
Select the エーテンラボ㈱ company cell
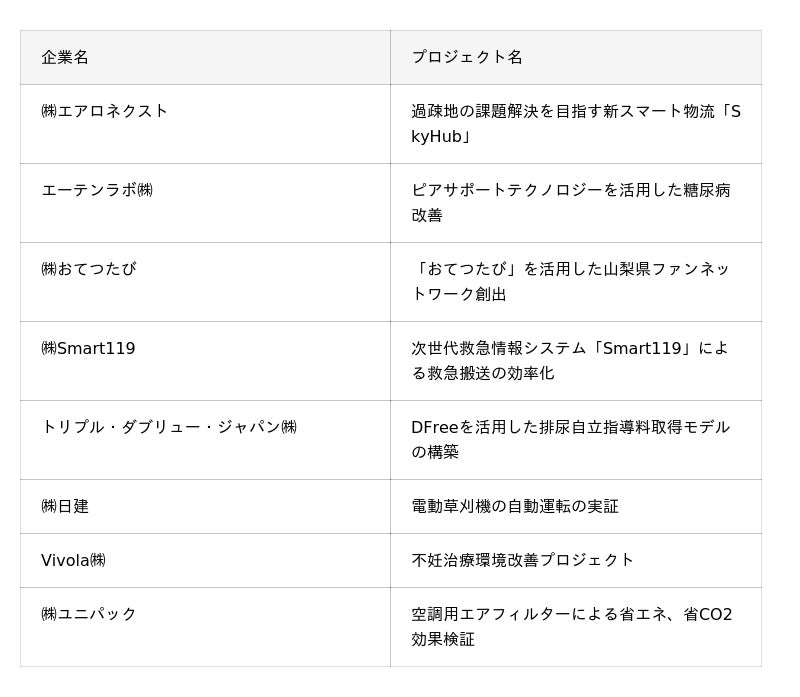pyautogui.click(x=97, y=190)
